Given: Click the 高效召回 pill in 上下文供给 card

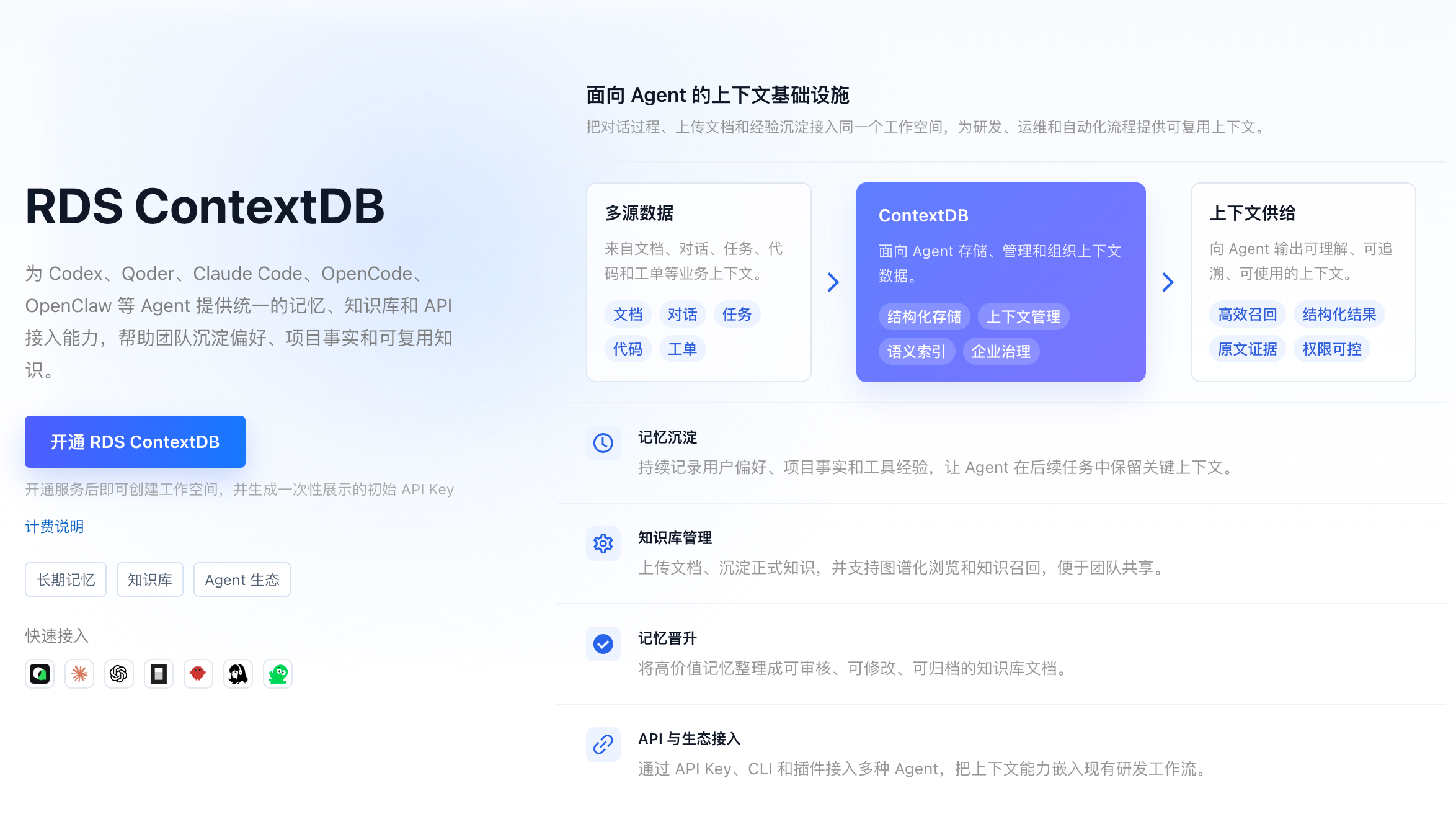Looking at the screenshot, I should (1248, 314).
